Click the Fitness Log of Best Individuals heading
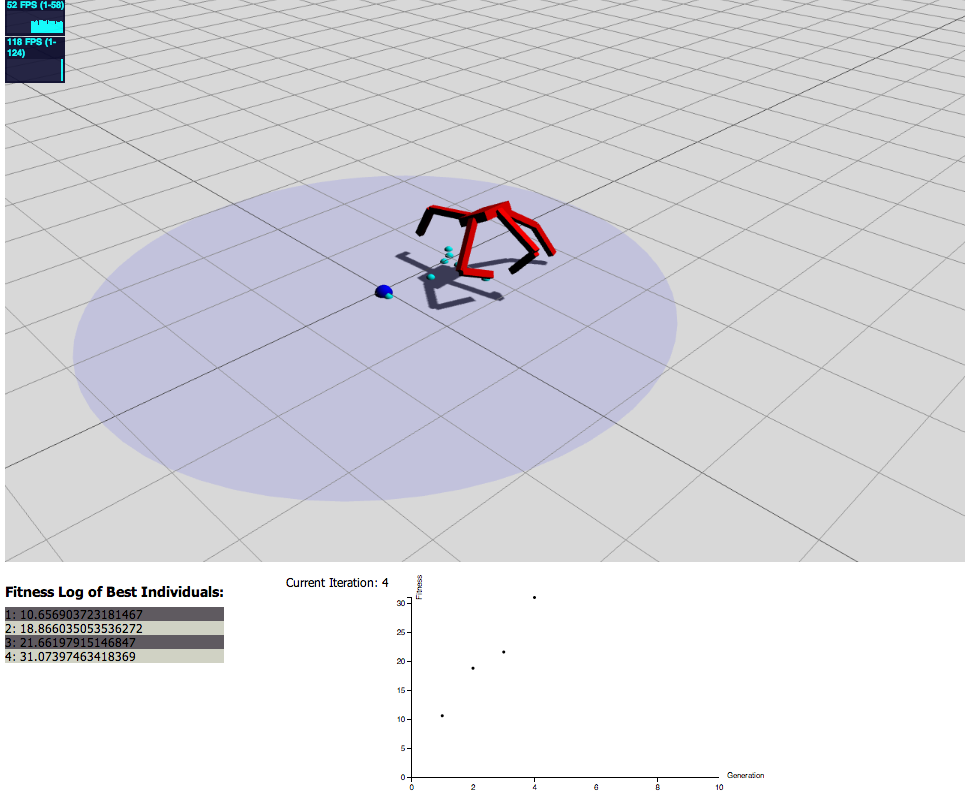Screen dimensions: 971x798 [115, 592]
